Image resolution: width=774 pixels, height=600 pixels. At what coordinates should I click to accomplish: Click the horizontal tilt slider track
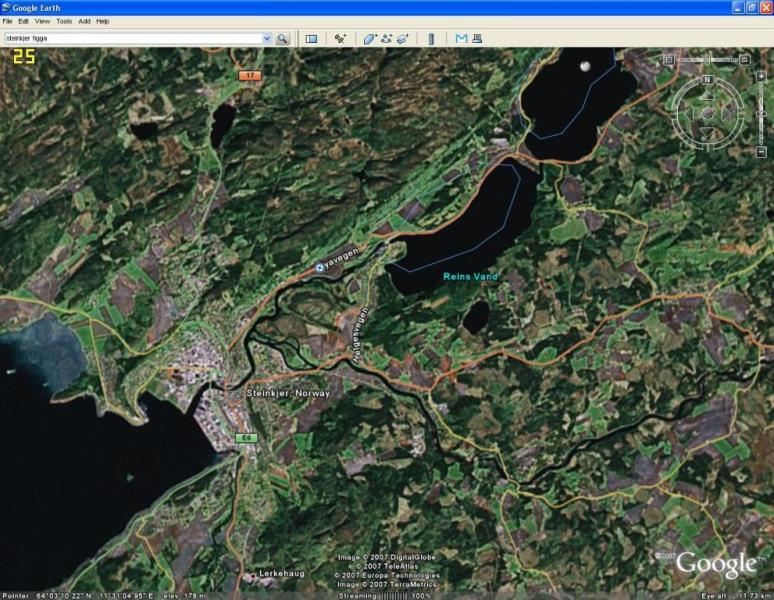coord(707,60)
